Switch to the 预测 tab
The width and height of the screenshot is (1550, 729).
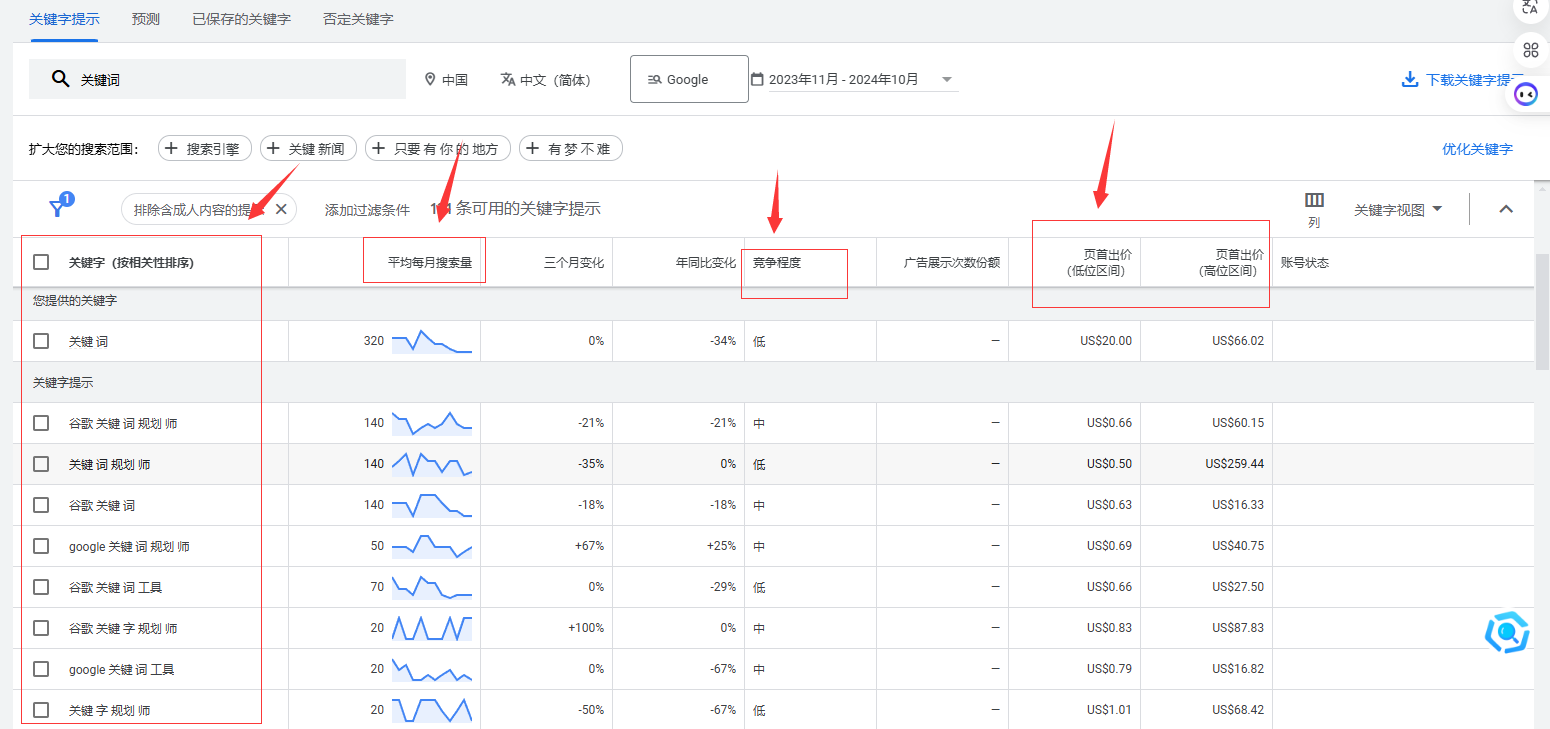(x=145, y=17)
